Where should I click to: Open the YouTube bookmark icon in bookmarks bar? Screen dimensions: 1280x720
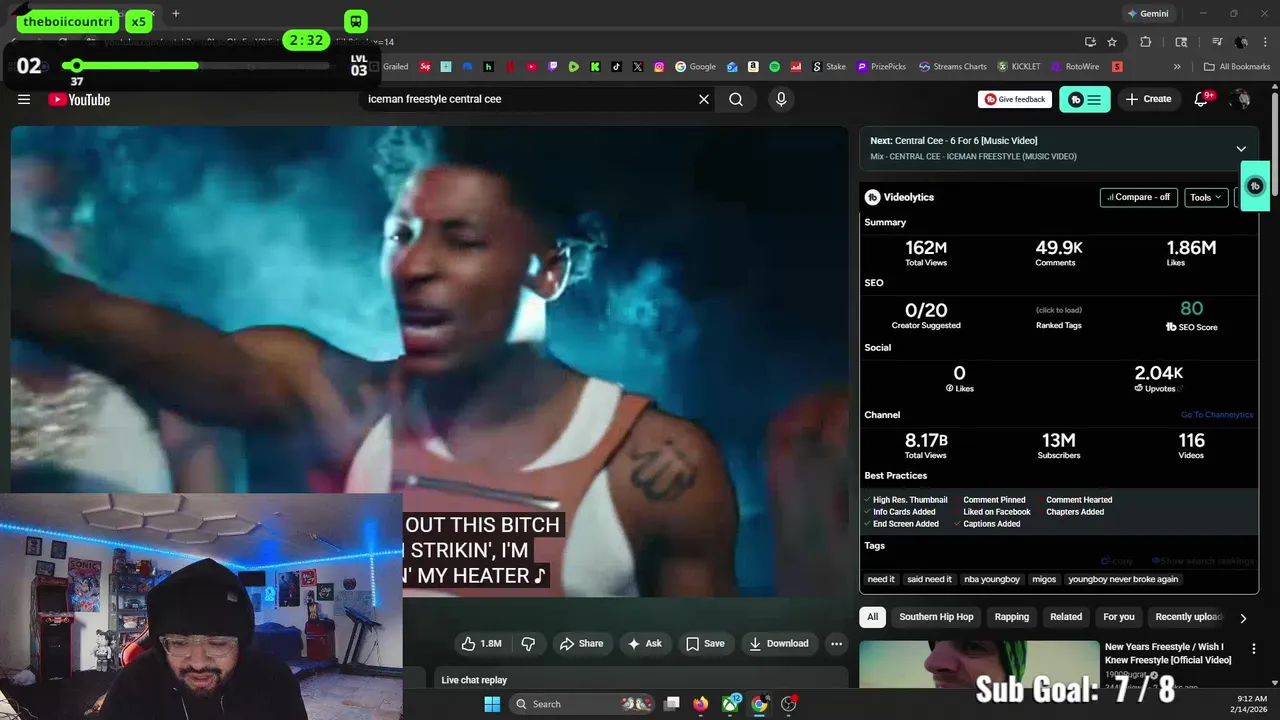[531, 67]
